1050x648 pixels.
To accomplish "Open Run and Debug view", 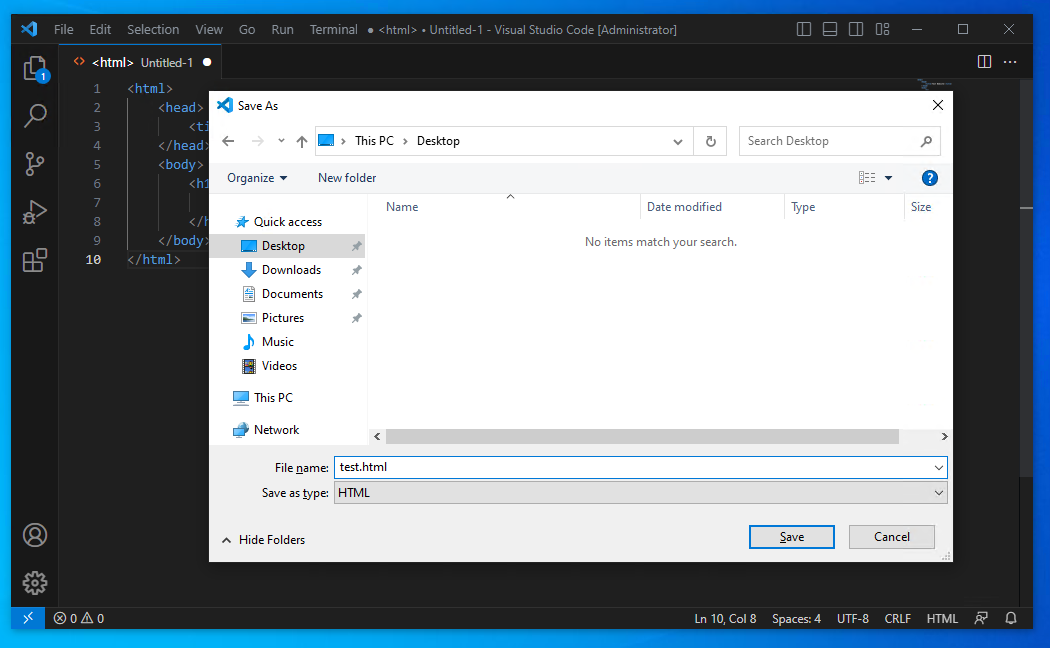I will tap(35, 212).
